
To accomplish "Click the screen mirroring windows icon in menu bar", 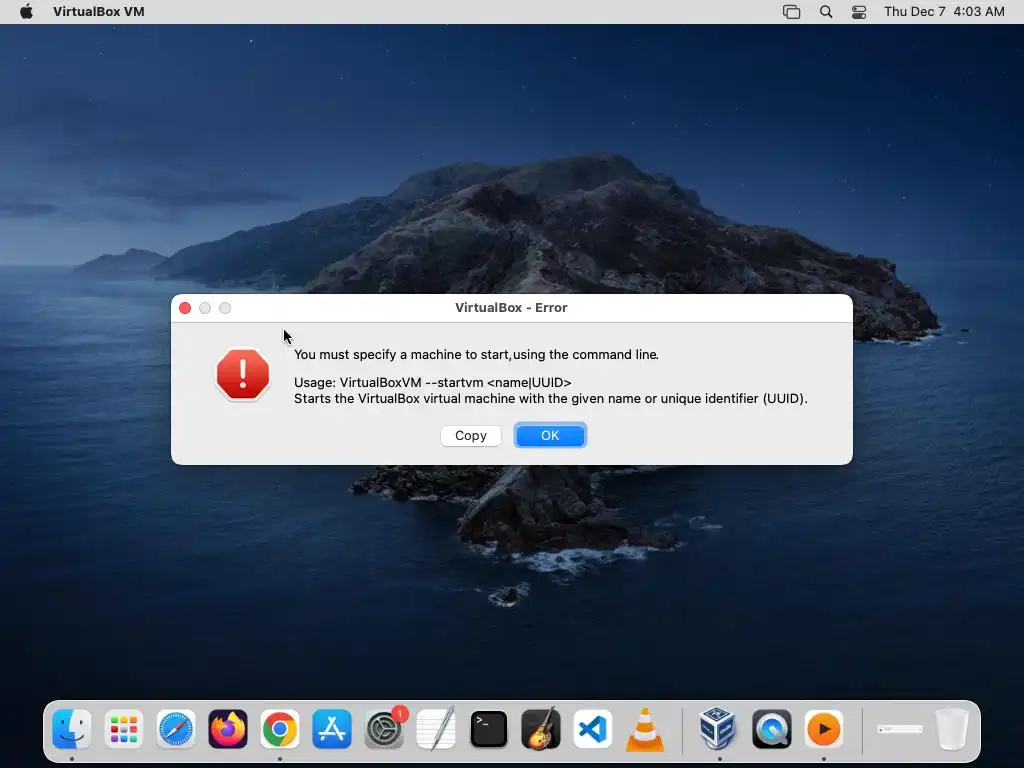I will tap(792, 12).
